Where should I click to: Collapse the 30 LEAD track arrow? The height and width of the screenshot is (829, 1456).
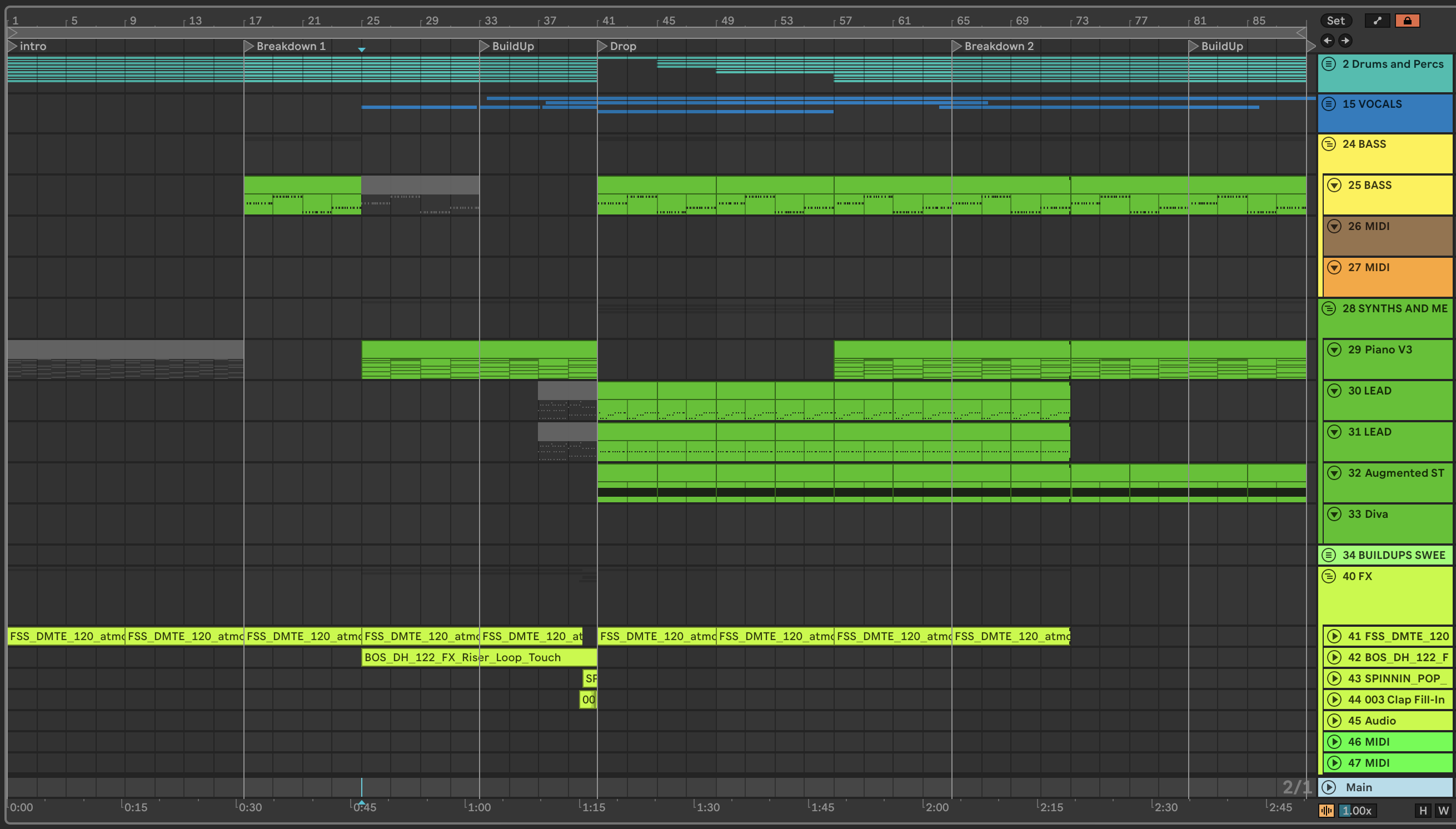(x=1334, y=391)
